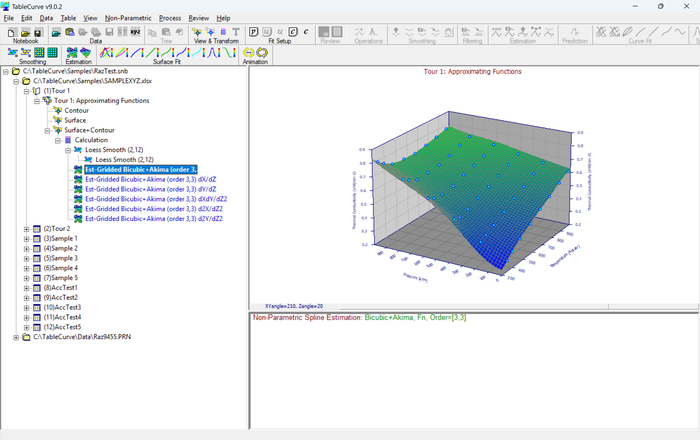This screenshot has width=700, height=440.
Task: Select Est-Gridded Bicubic+Akima d2Y/dZ2 item
Action: pos(154,219)
